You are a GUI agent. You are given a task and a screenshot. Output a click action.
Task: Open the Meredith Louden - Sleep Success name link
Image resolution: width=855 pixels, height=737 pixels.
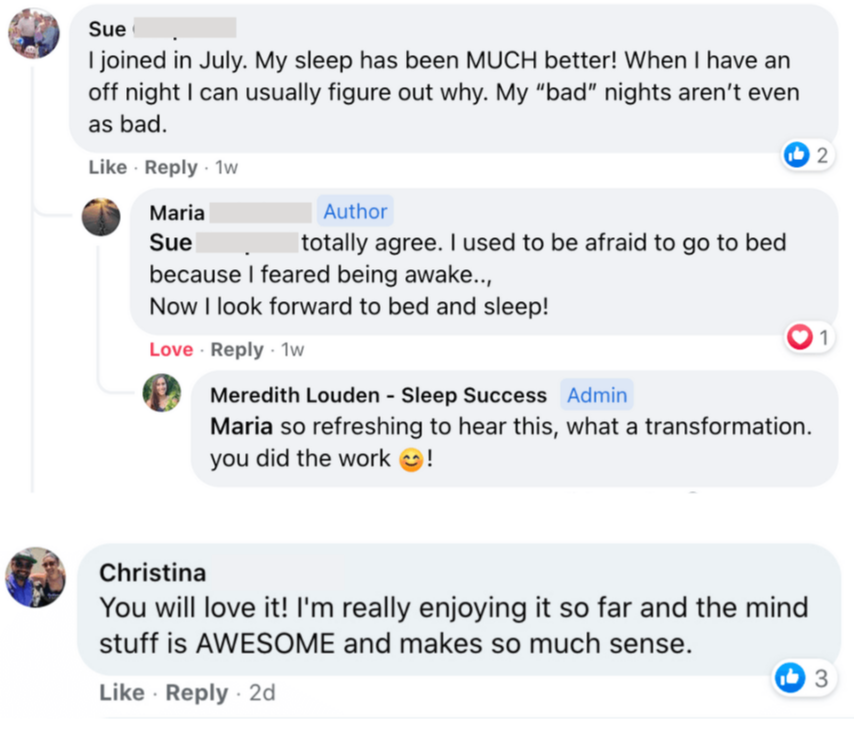point(378,395)
